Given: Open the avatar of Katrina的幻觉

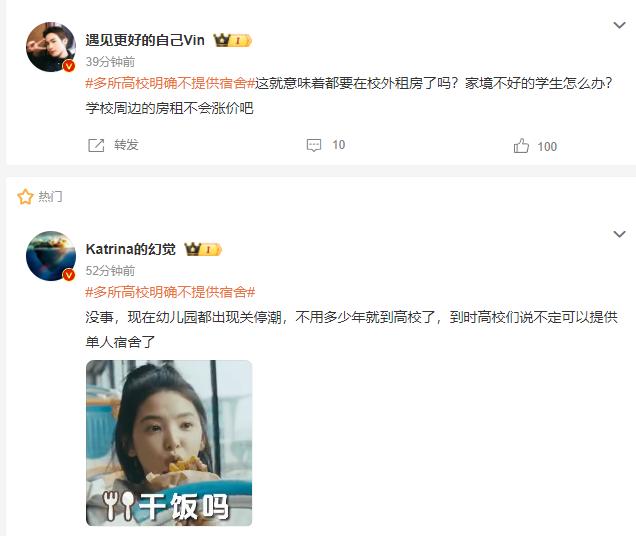Looking at the screenshot, I should coord(51,256).
